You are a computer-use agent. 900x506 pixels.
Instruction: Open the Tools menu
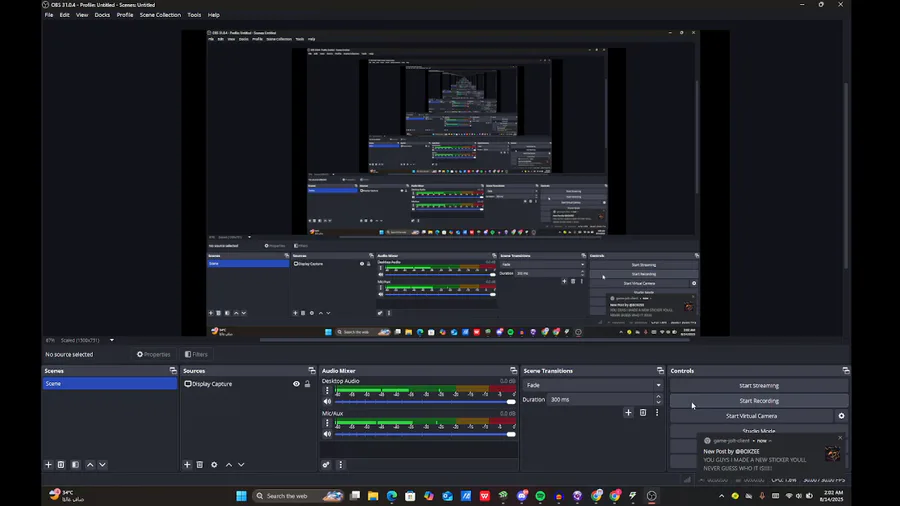pyautogui.click(x=194, y=15)
